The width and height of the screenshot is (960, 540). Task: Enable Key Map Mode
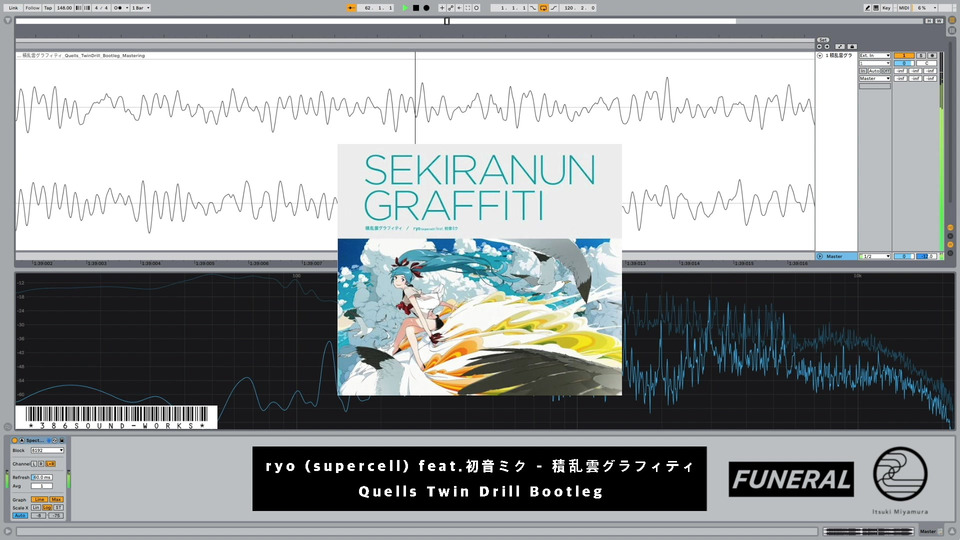tap(886, 8)
